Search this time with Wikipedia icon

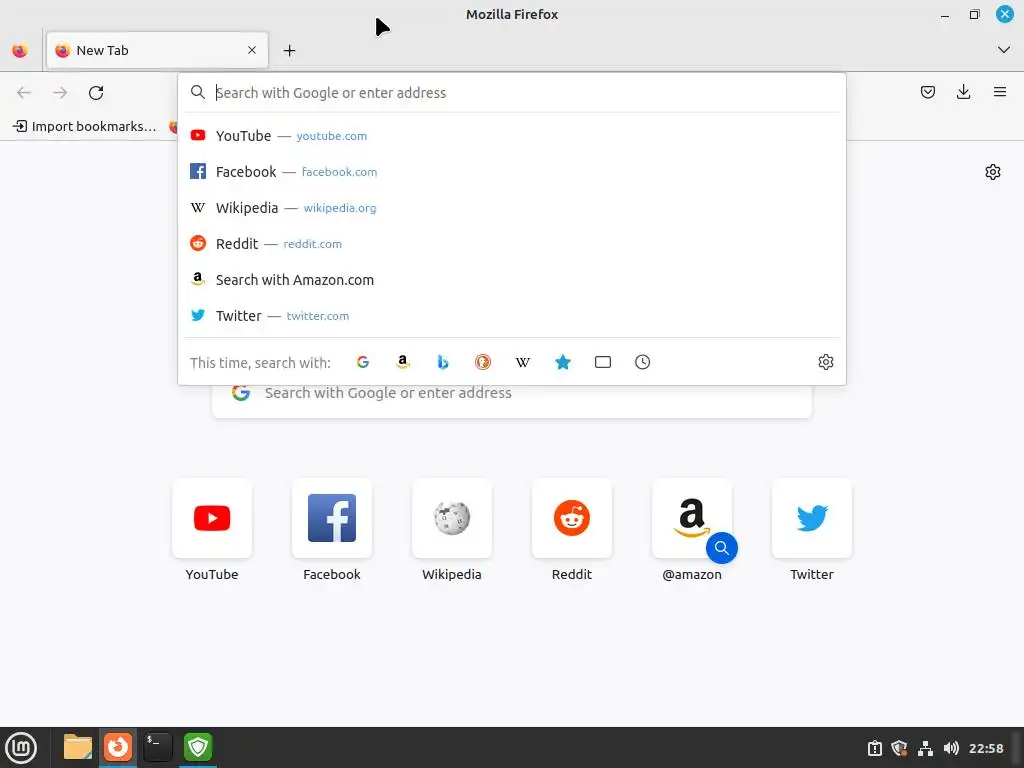pyautogui.click(x=522, y=362)
